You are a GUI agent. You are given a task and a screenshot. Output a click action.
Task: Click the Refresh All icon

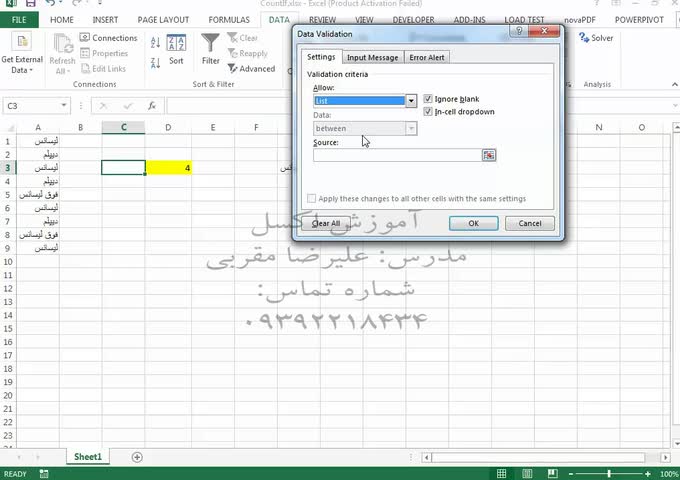[62, 44]
